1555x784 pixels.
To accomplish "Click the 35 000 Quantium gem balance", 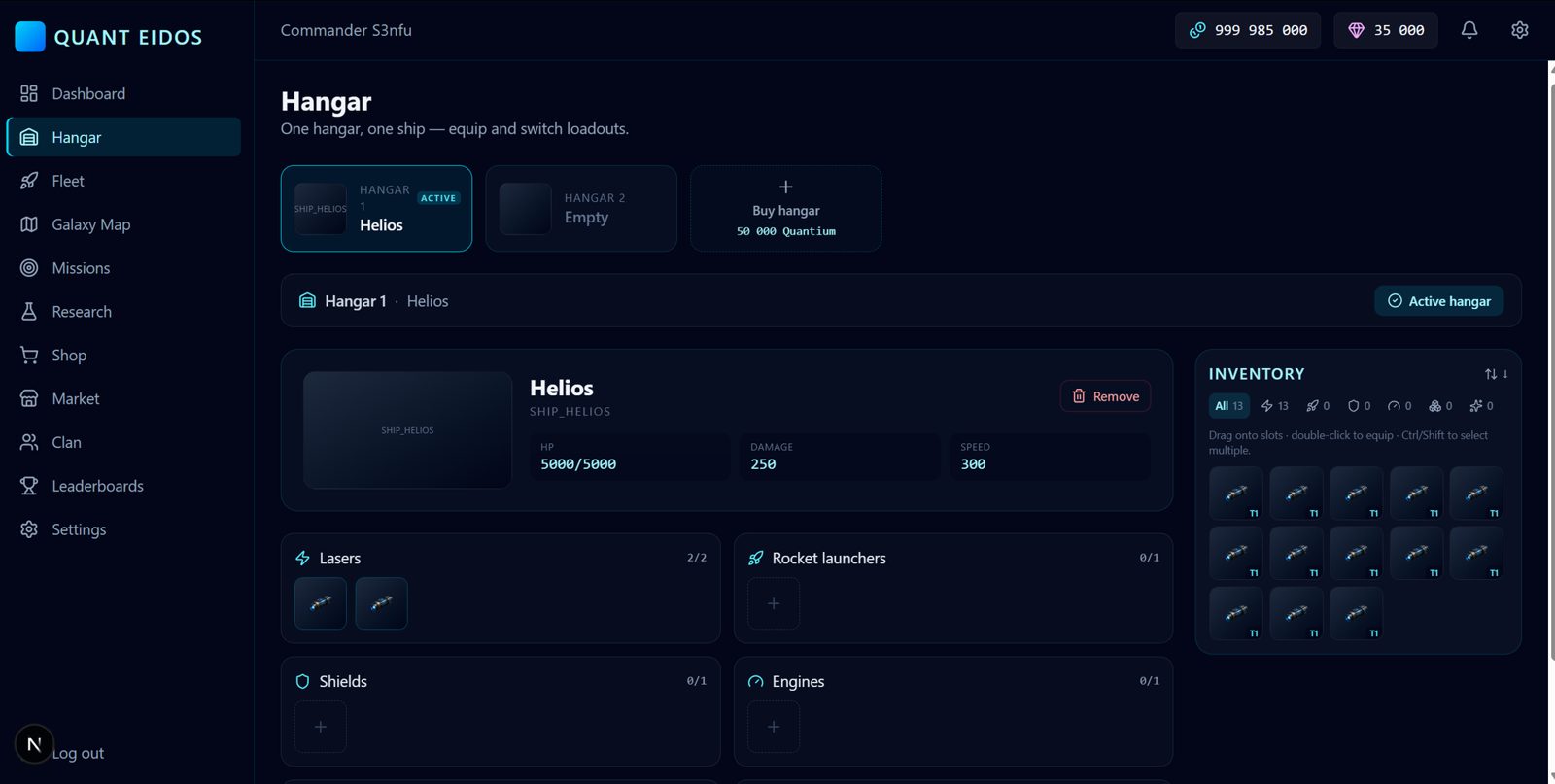I will pos(1386,30).
